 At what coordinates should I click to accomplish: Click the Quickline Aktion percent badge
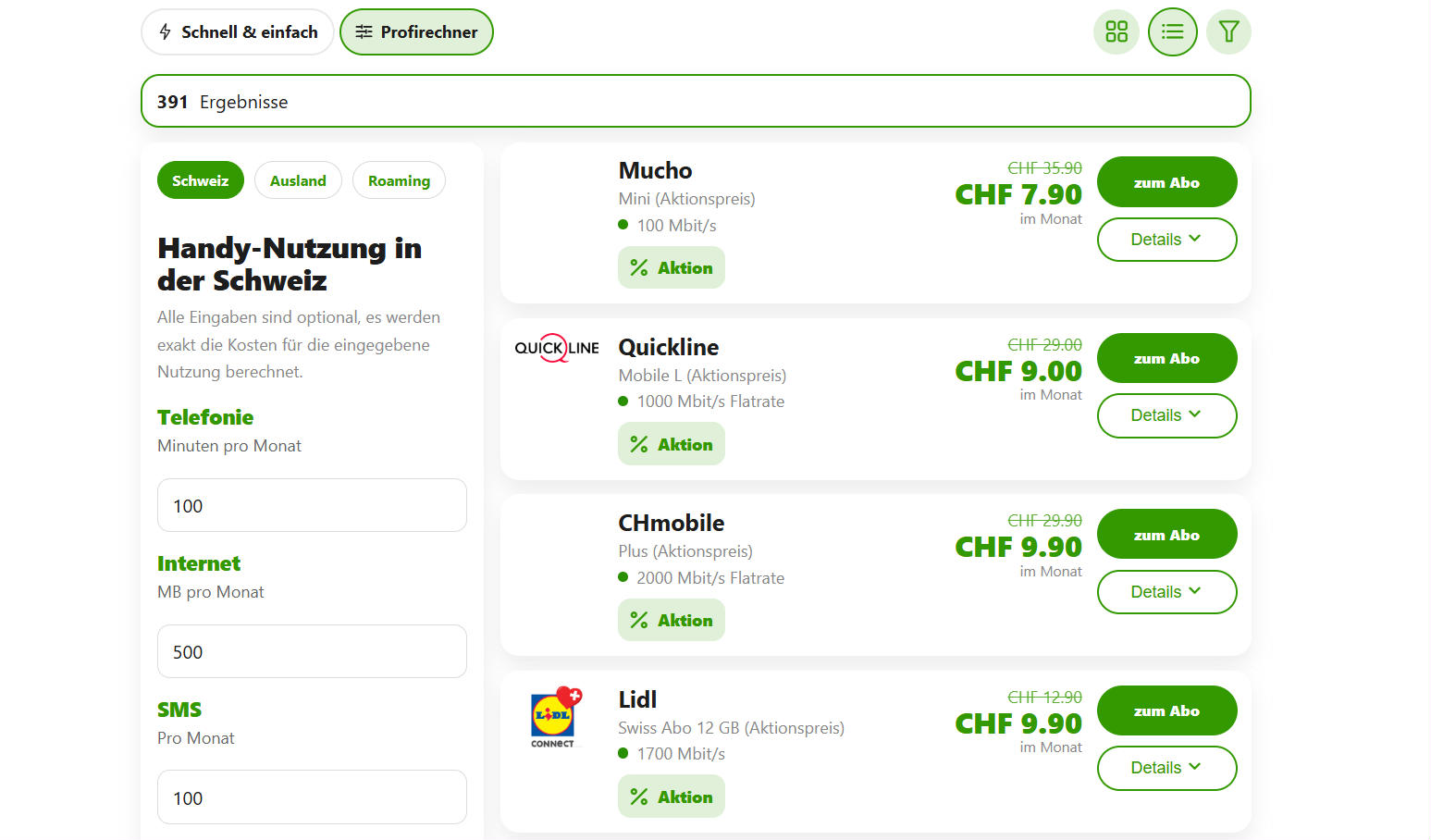672,444
